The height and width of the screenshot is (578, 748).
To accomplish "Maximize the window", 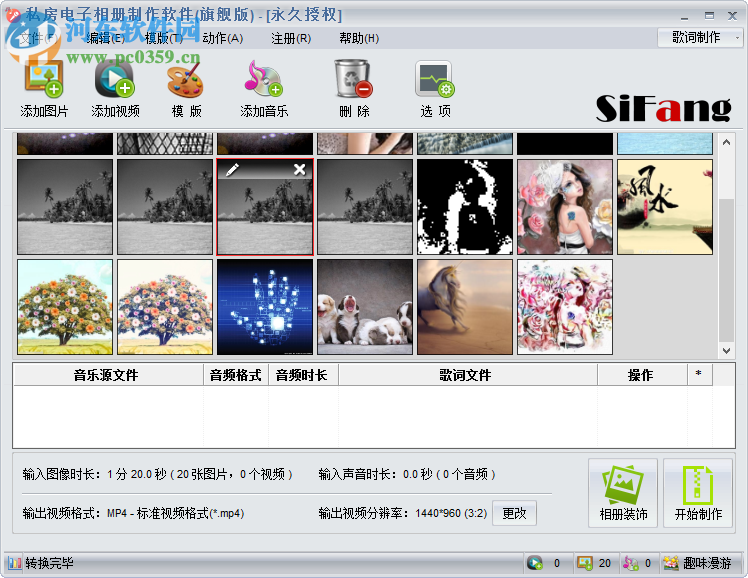I will click(709, 16).
